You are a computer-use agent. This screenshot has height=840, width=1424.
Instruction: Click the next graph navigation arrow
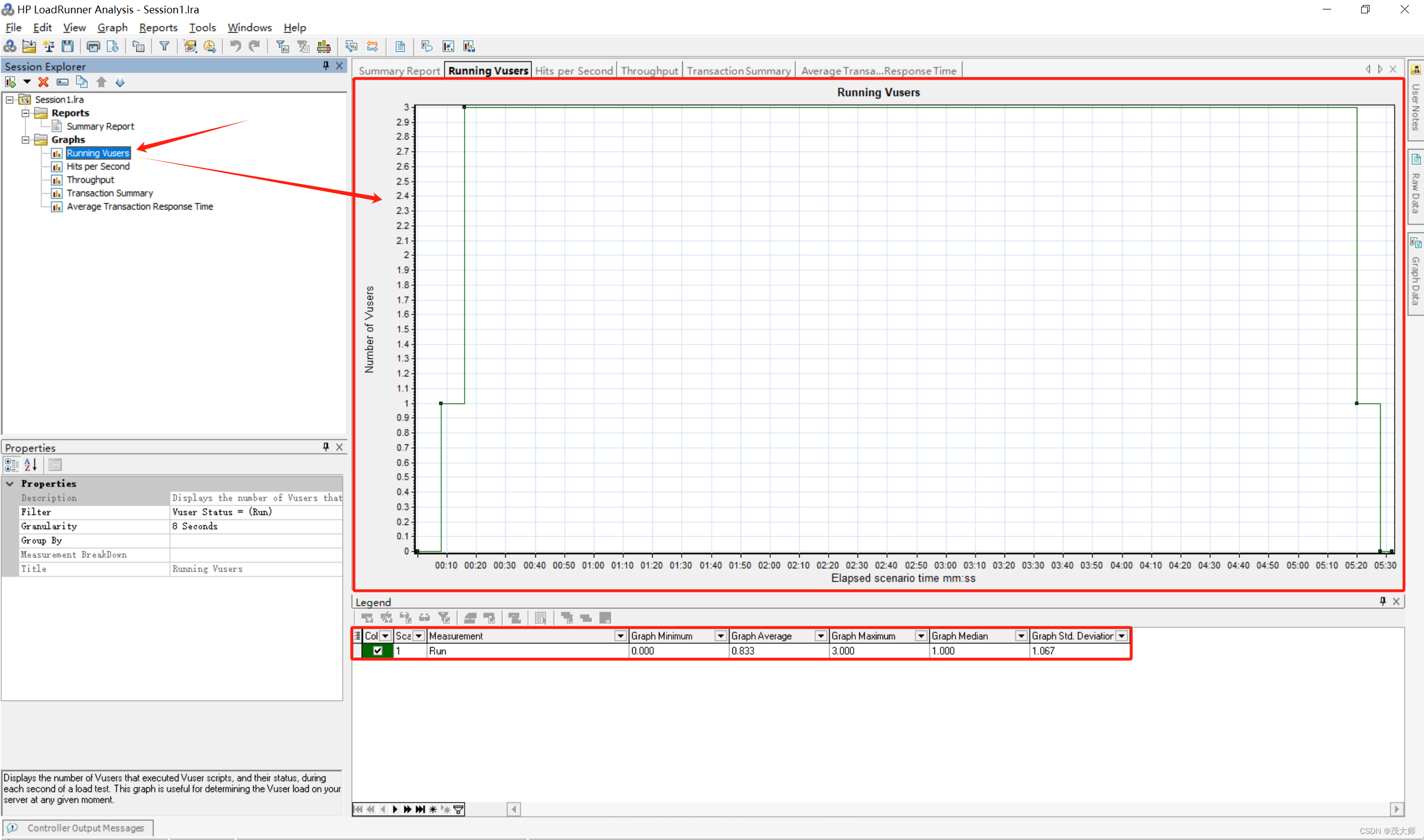[x=1380, y=68]
